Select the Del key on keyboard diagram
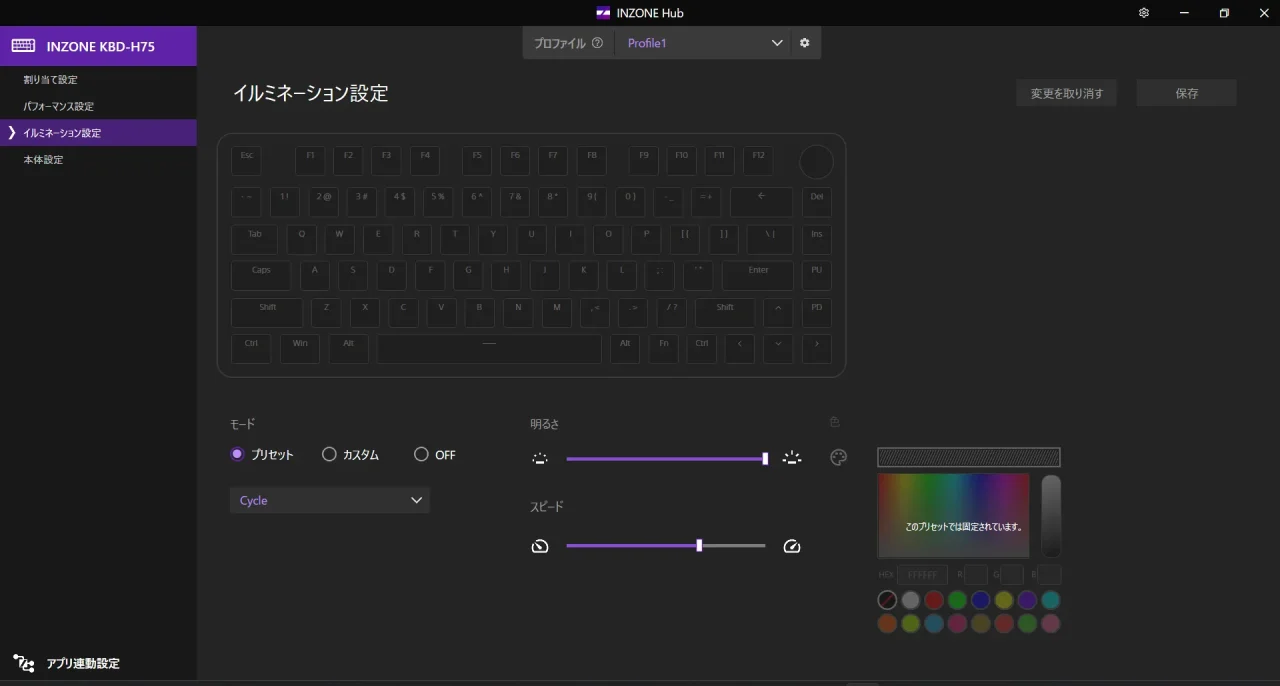 coord(816,201)
